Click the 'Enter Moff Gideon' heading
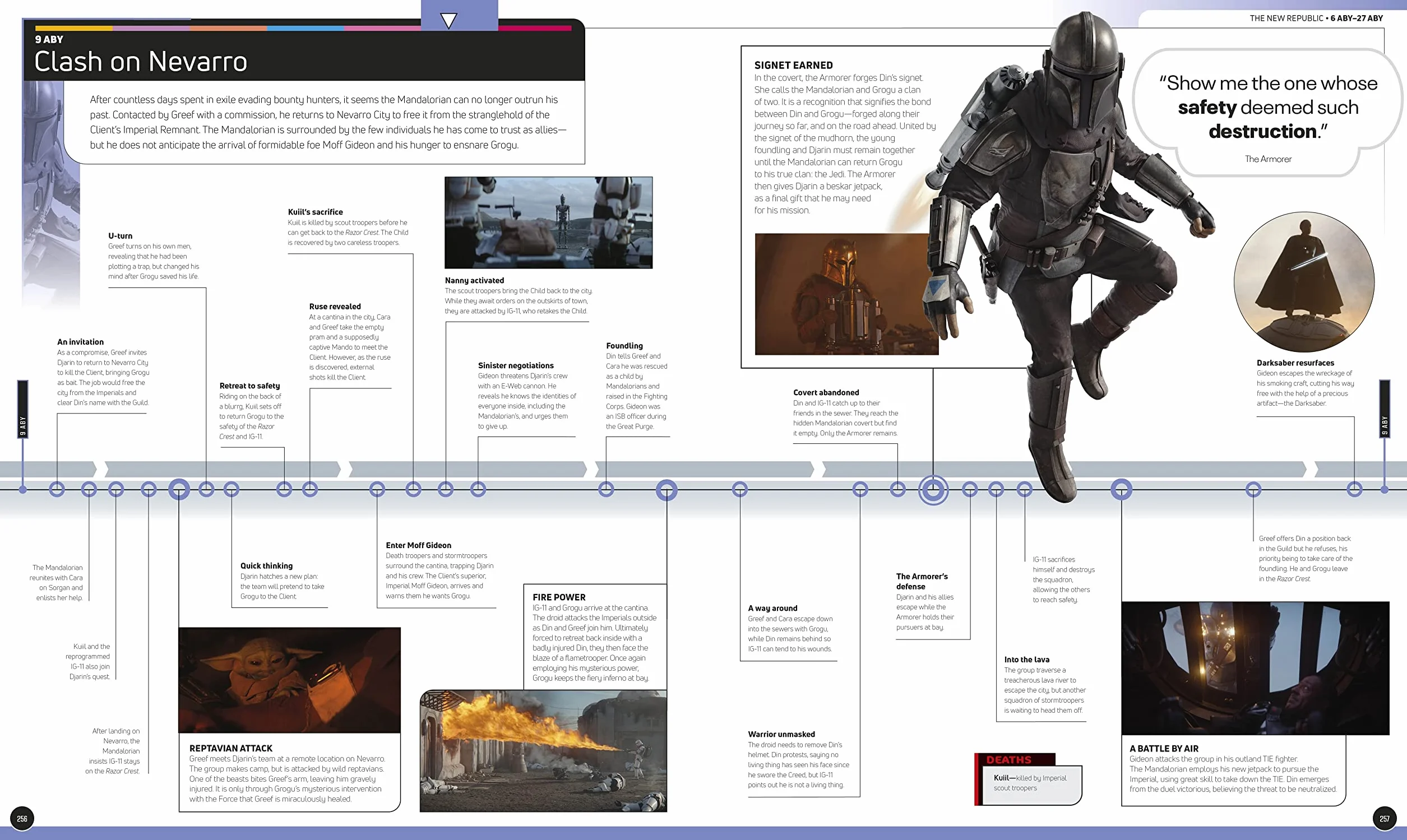 click(418, 545)
